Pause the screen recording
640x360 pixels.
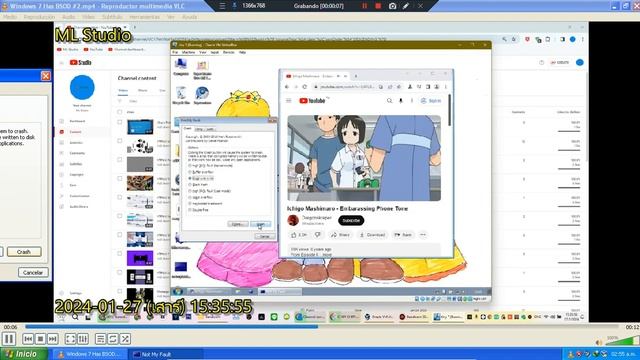(364, 6)
